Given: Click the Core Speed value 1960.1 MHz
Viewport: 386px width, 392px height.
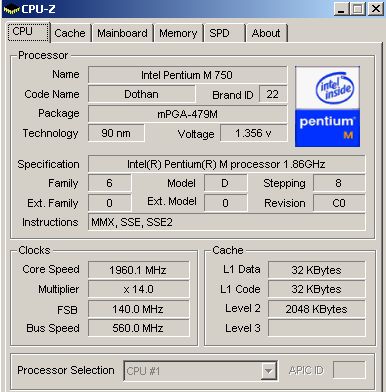Looking at the screenshot, I should (138, 270).
